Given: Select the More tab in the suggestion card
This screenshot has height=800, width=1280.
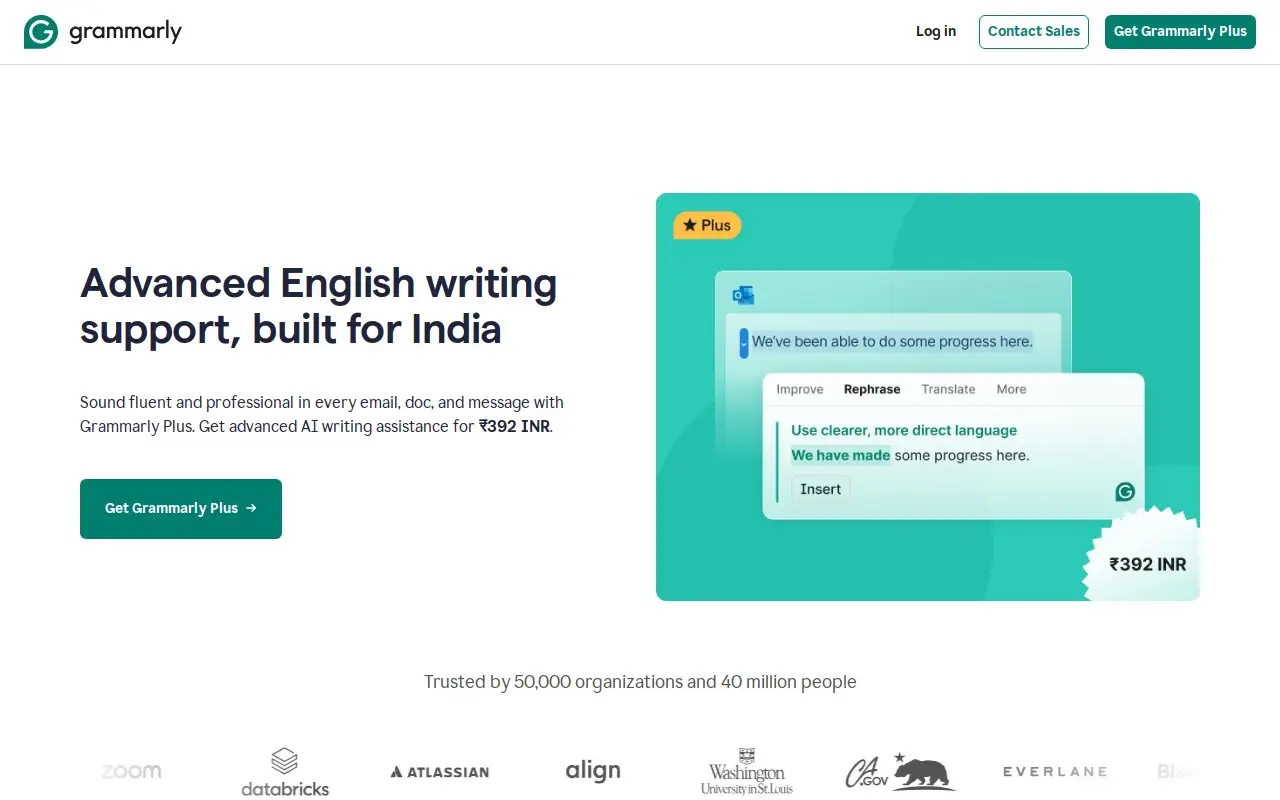Looking at the screenshot, I should click(x=1011, y=389).
